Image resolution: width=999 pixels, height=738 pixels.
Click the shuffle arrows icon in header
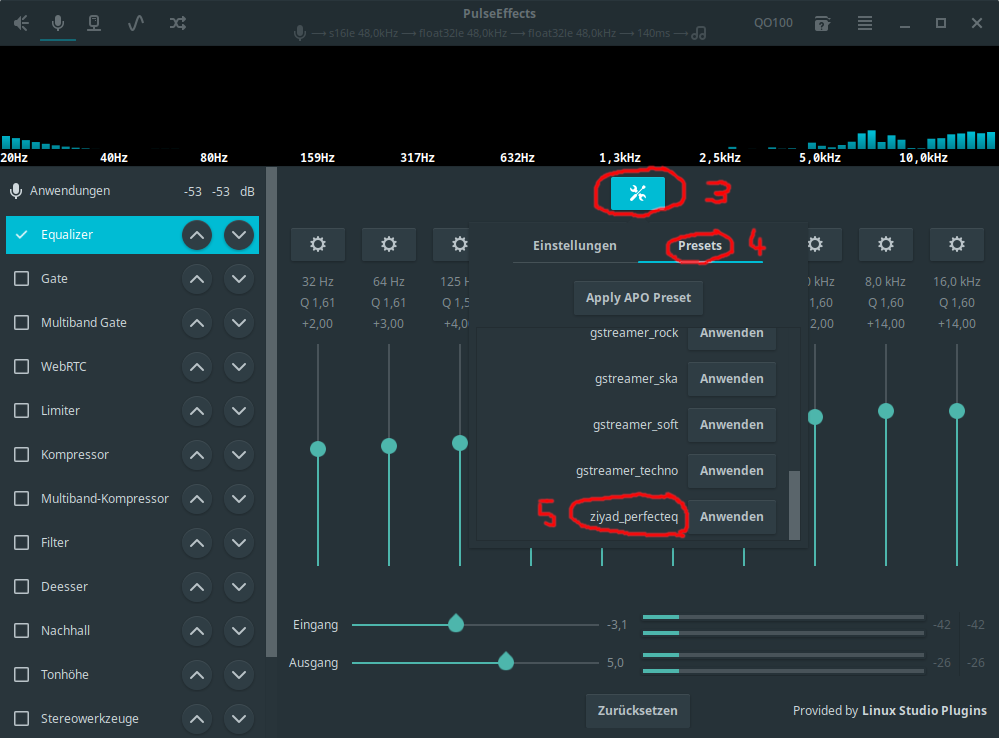[x=177, y=23]
